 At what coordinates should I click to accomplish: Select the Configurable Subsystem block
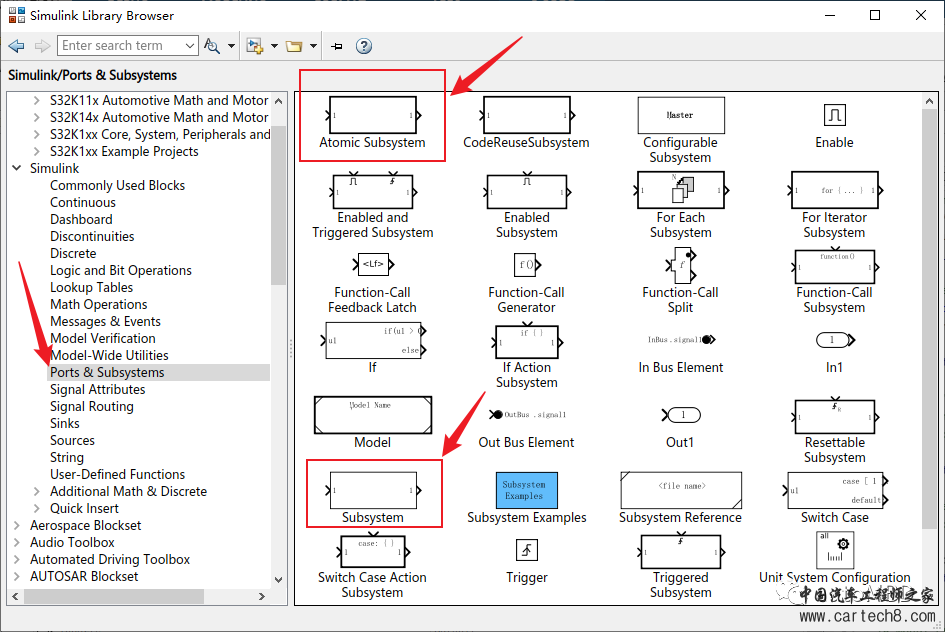point(680,115)
